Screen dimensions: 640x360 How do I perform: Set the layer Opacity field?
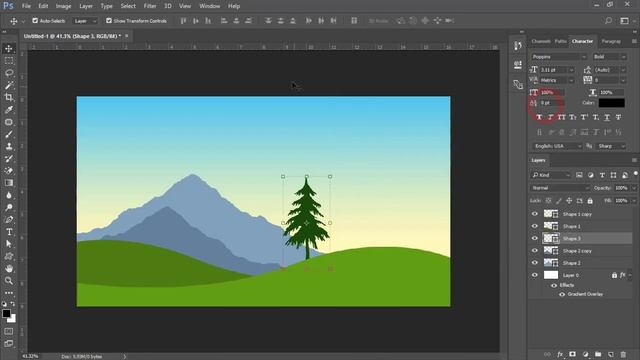coord(621,188)
